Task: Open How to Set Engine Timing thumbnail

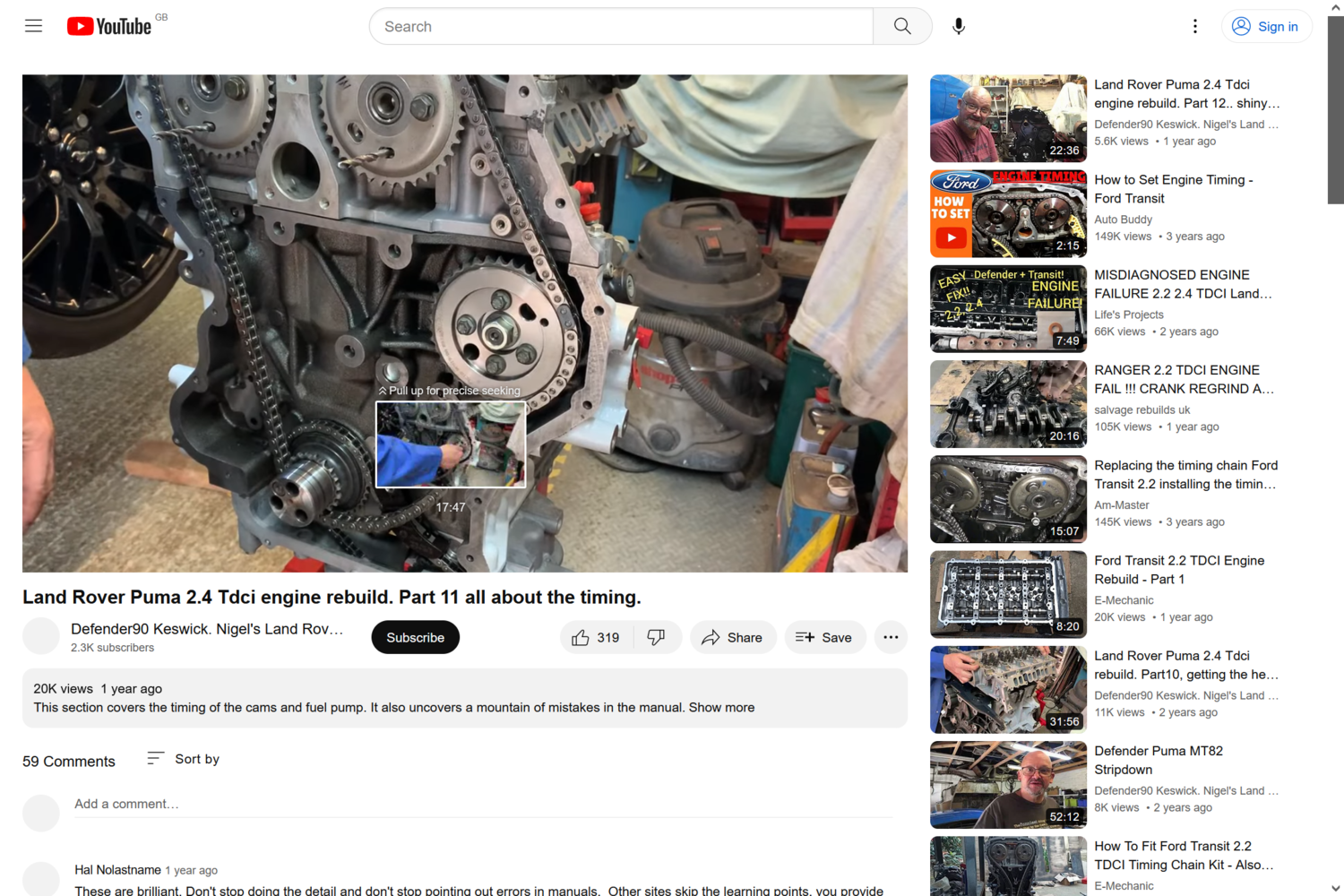Action: coord(1008,213)
